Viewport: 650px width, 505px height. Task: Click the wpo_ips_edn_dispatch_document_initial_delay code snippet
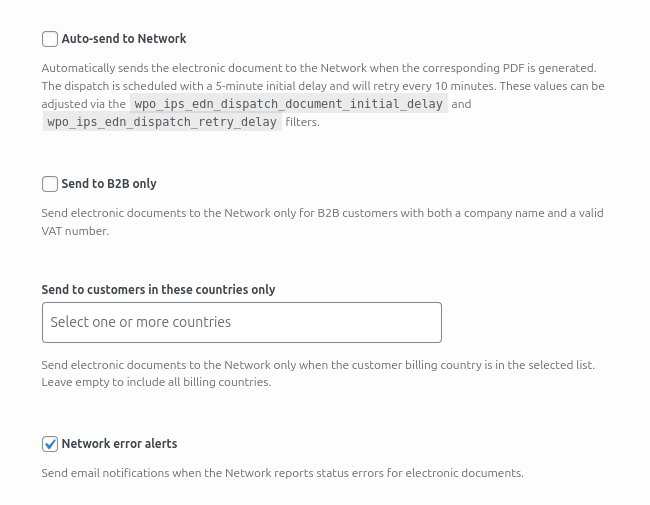[x=288, y=104]
